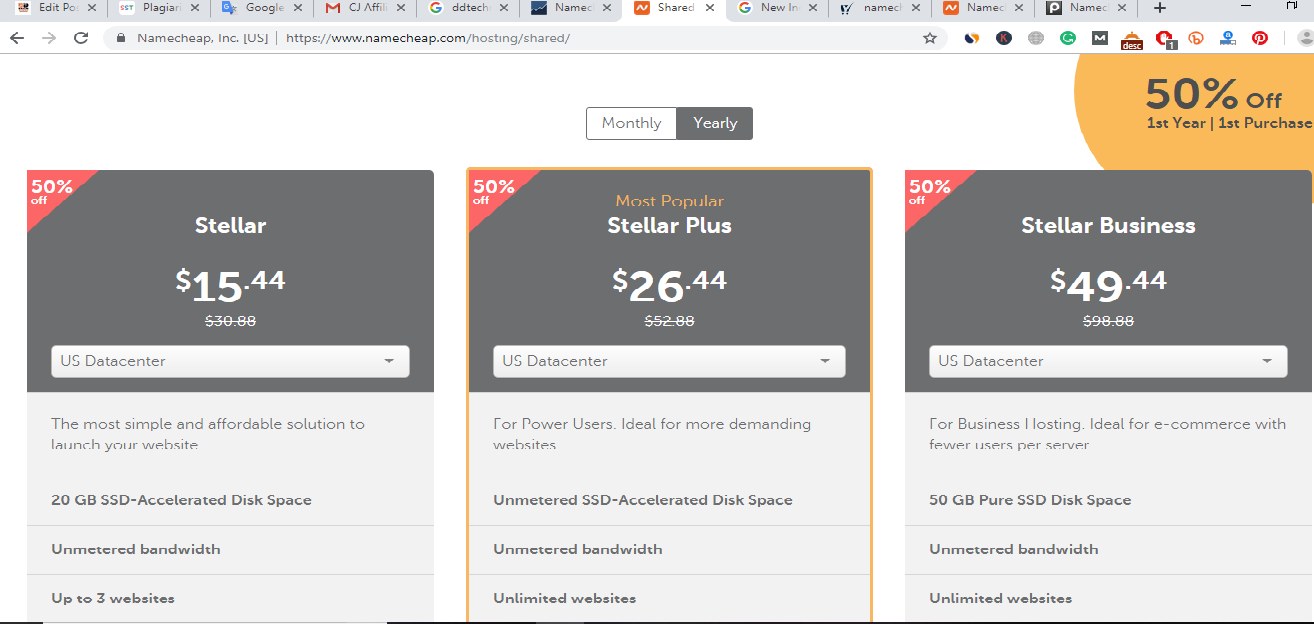This screenshot has width=1314, height=624.
Task: Click the $49.44 Stellar Business price
Action: point(1108,285)
